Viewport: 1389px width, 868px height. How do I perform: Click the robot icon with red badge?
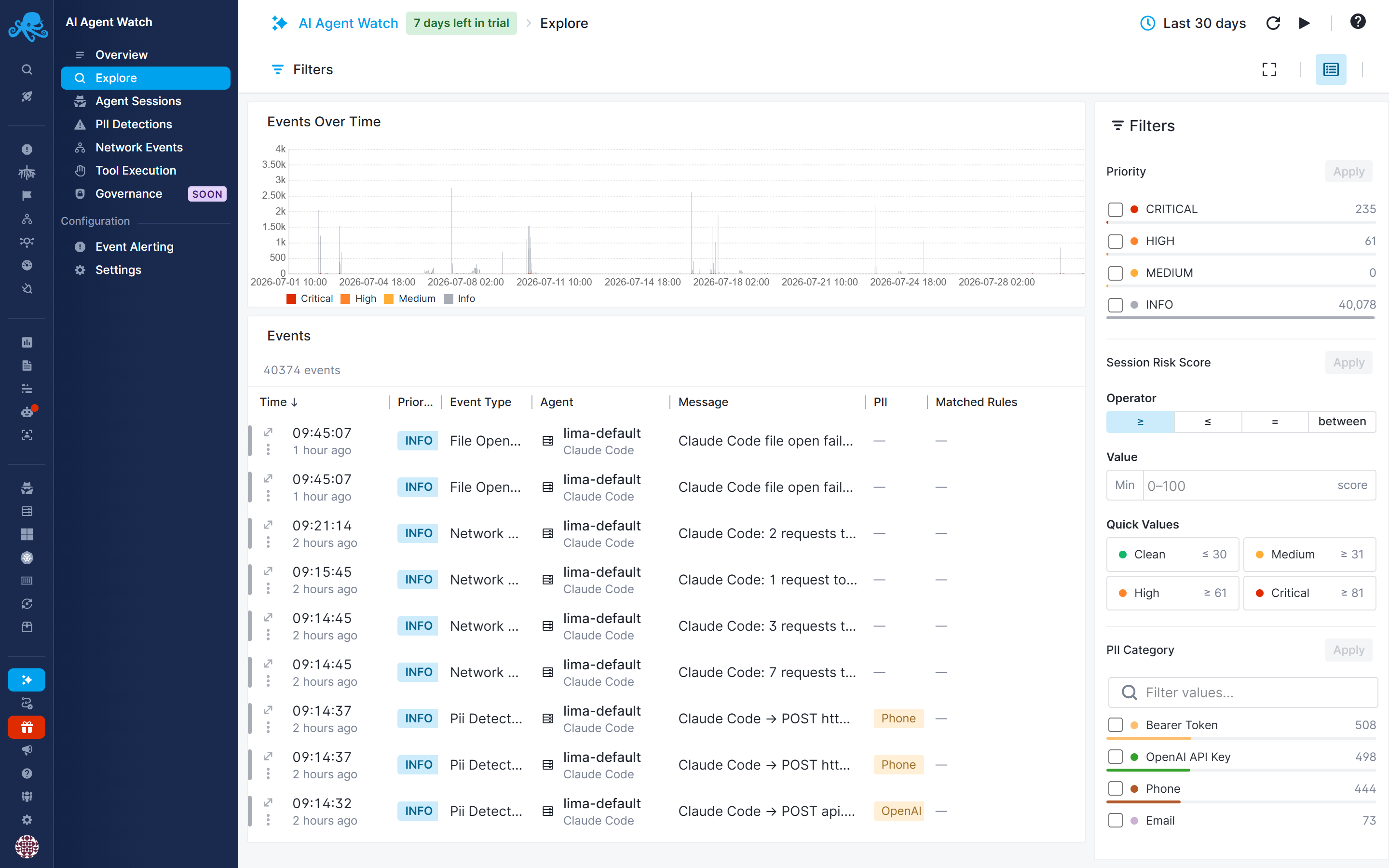(27, 412)
